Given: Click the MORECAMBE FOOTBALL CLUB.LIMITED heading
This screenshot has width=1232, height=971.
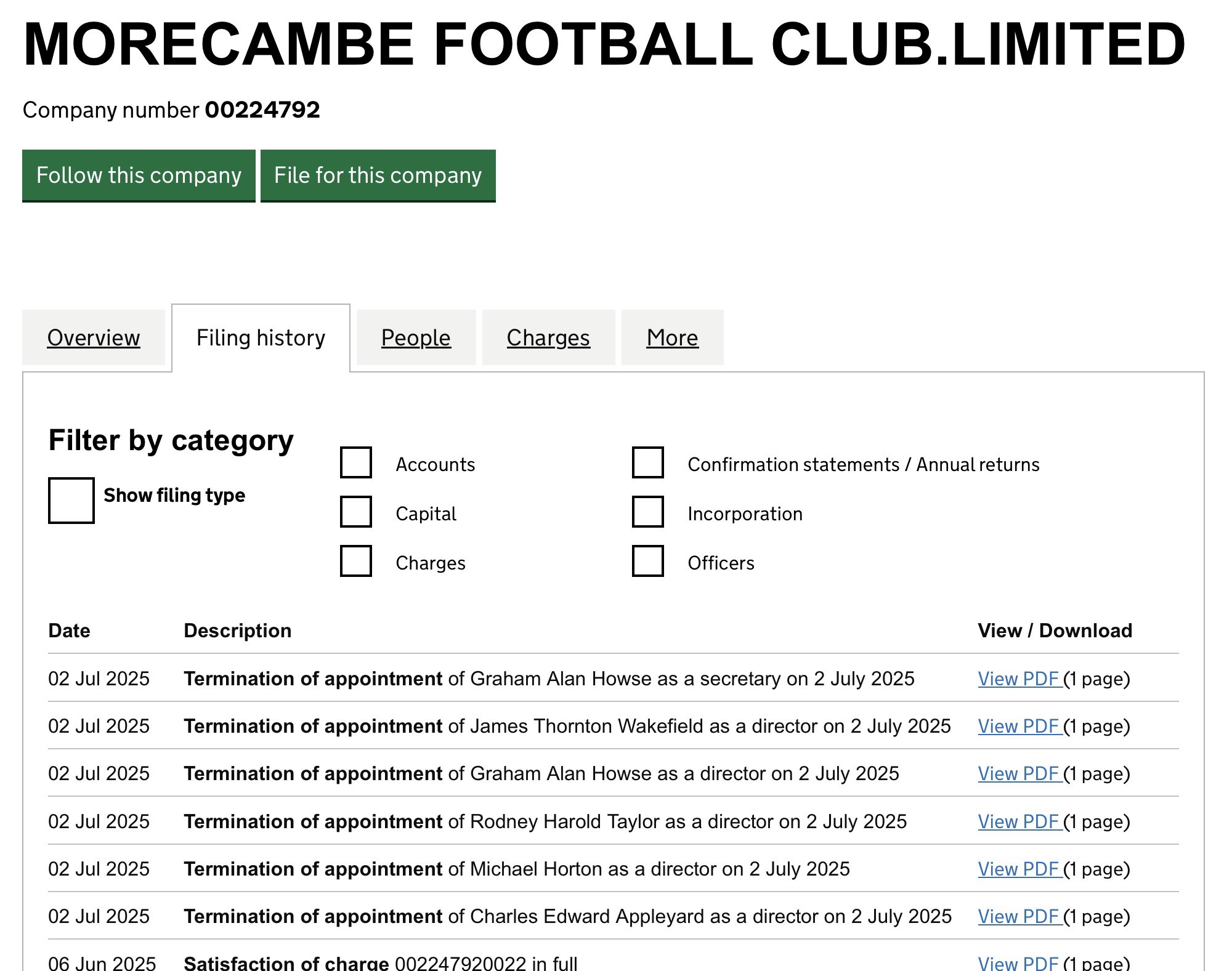Looking at the screenshot, I should click(604, 44).
